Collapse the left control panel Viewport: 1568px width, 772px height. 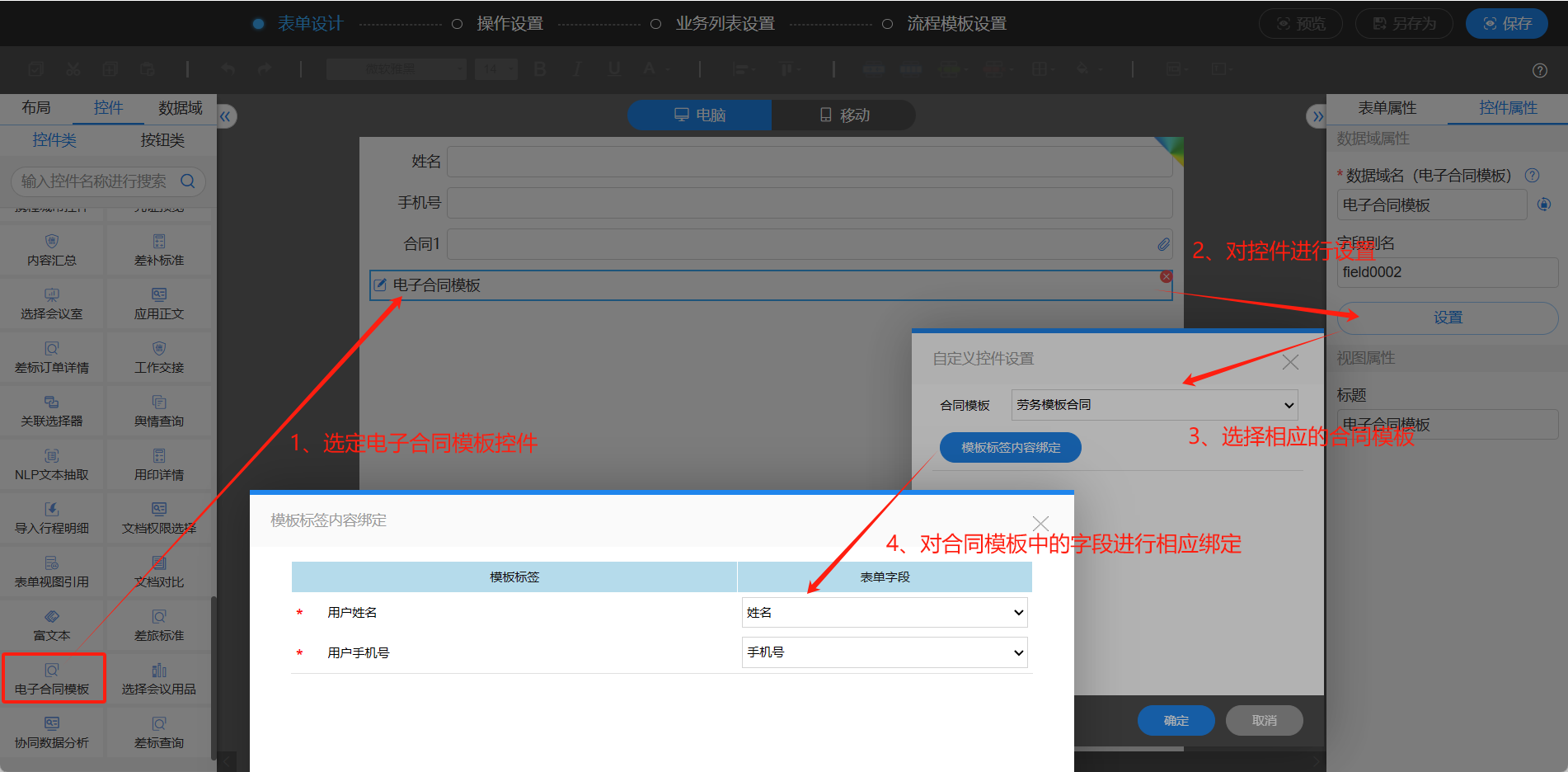227,116
